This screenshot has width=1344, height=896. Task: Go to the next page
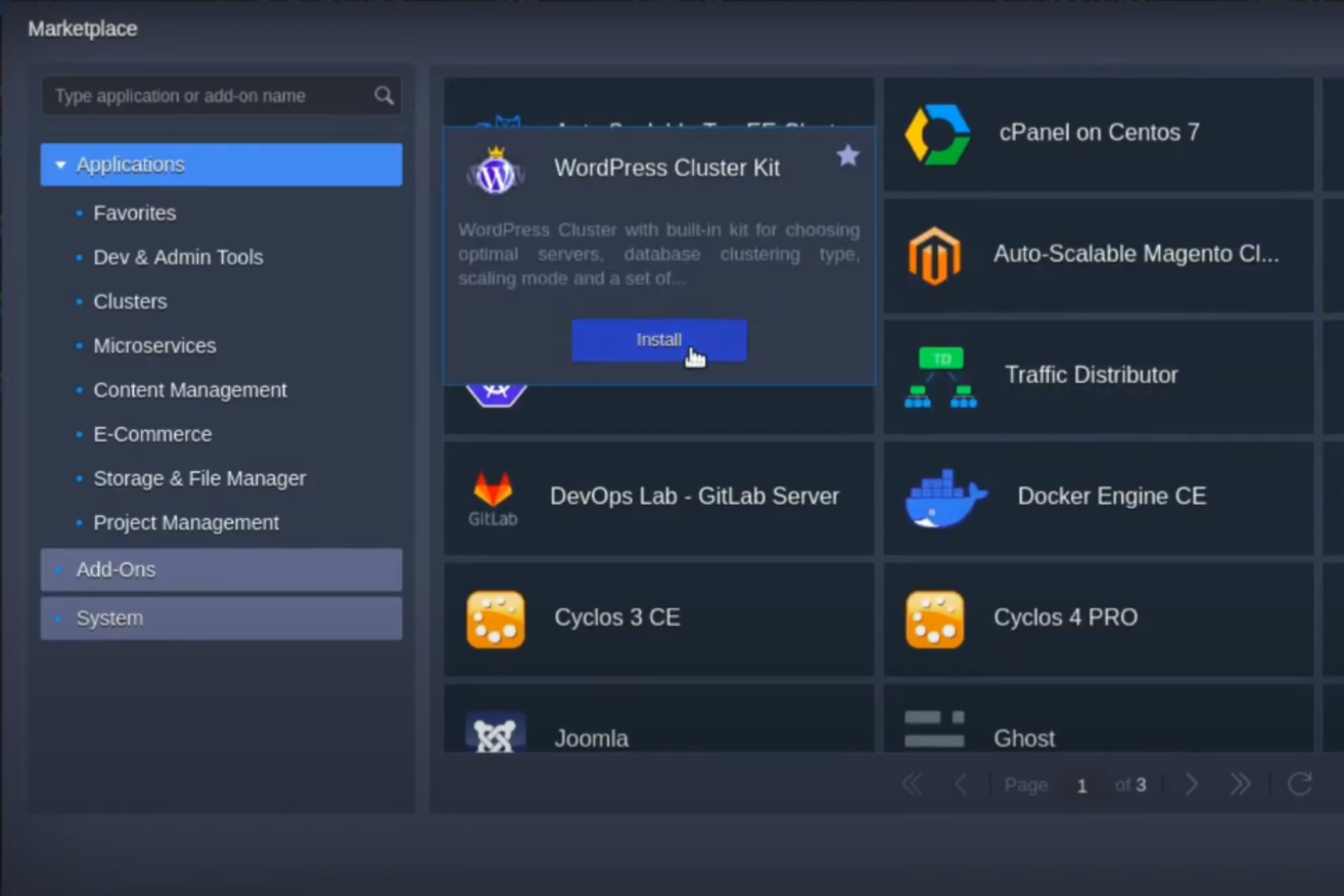[x=1191, y=784]
